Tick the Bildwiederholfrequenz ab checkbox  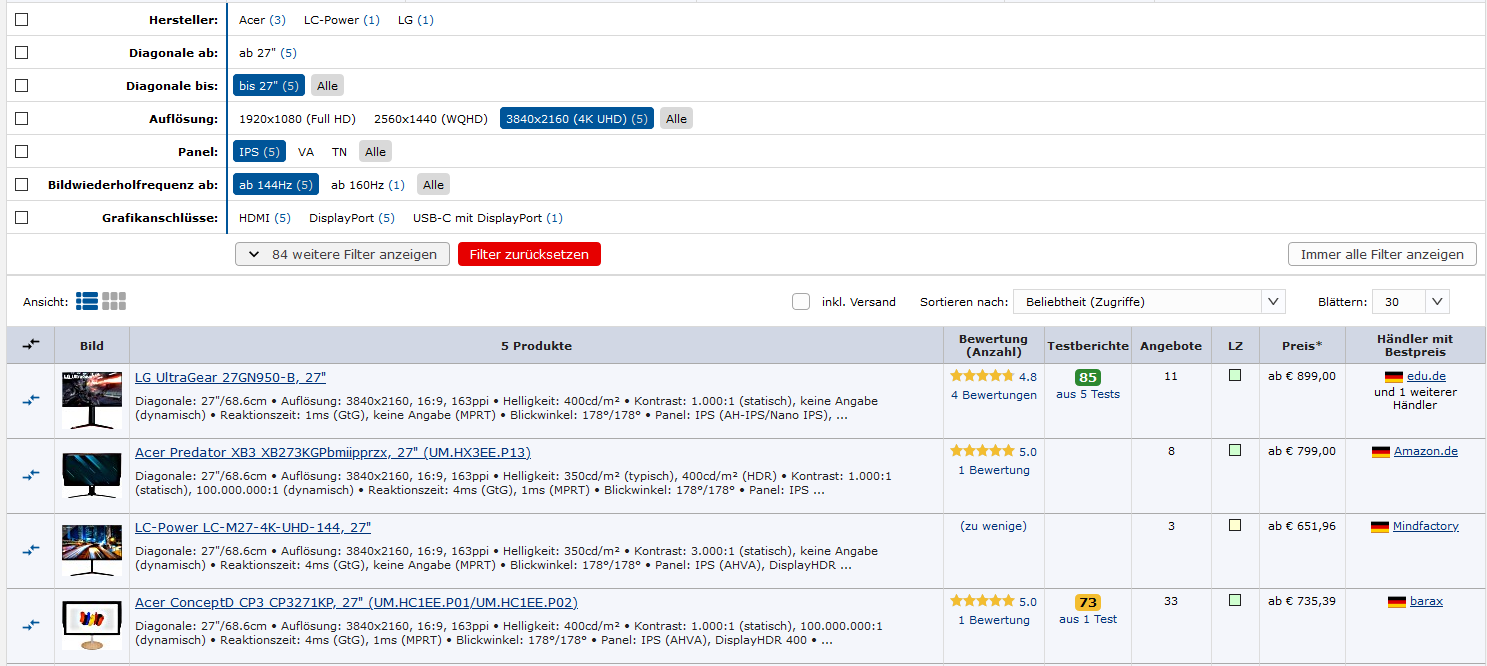22,185
